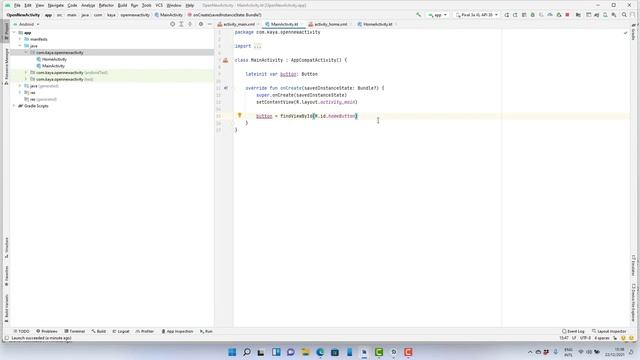This screenshot has width=640, height=360.
Task: Expand the java (generated) folder
Action: [20, 86]
